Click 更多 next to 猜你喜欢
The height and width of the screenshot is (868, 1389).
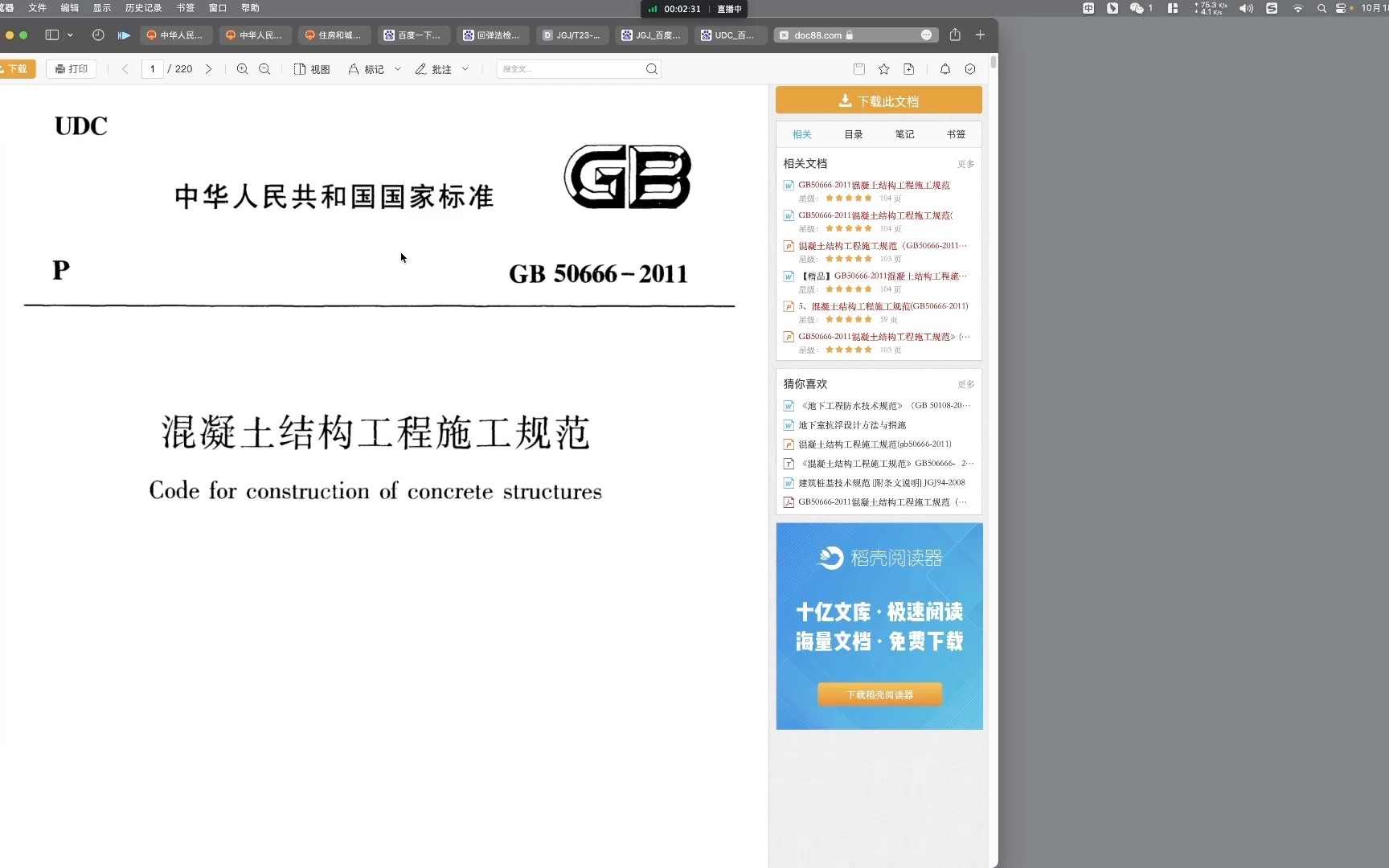click(x=965, y=384)
